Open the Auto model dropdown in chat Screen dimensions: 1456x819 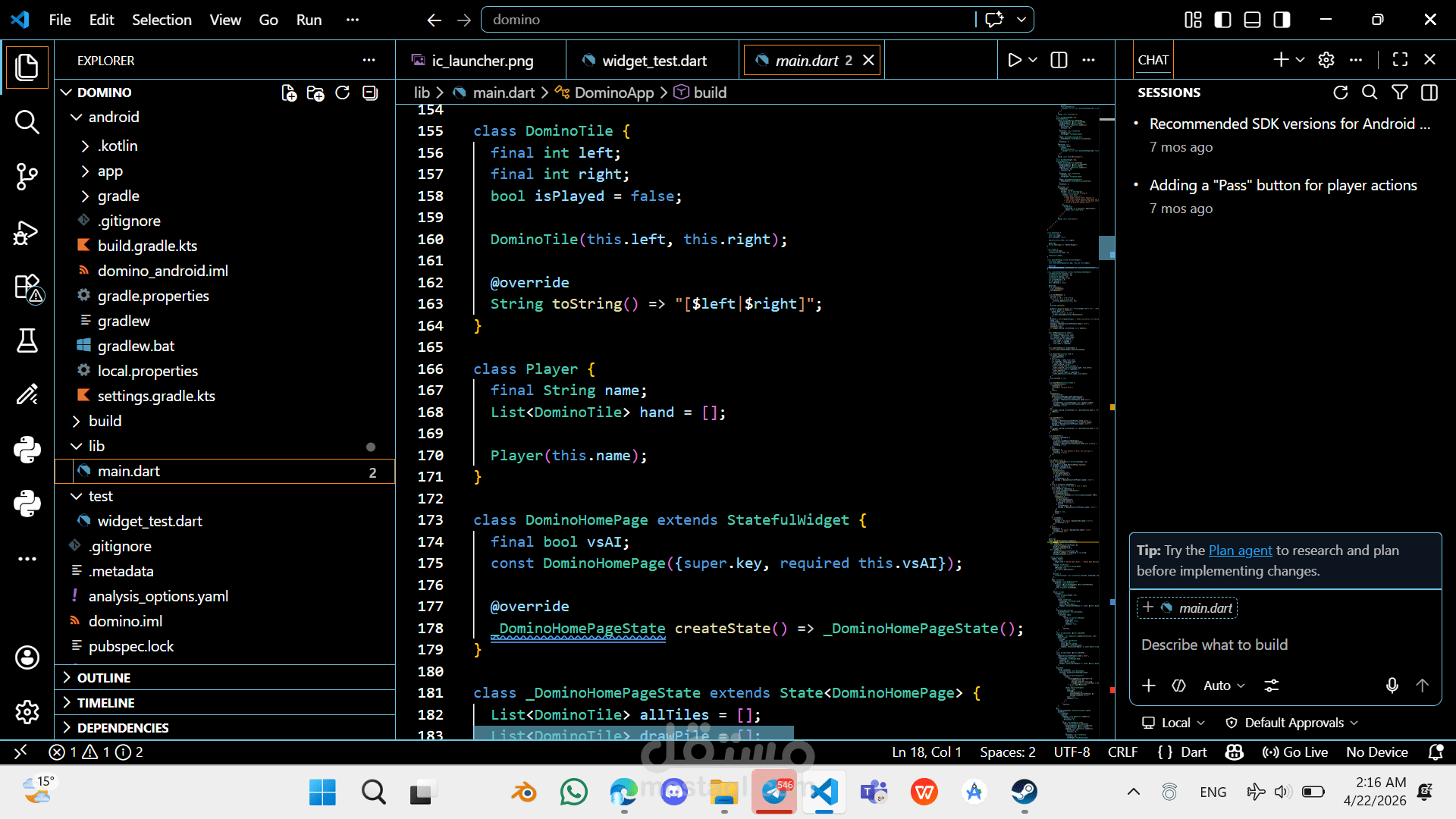coord(1223,686)
